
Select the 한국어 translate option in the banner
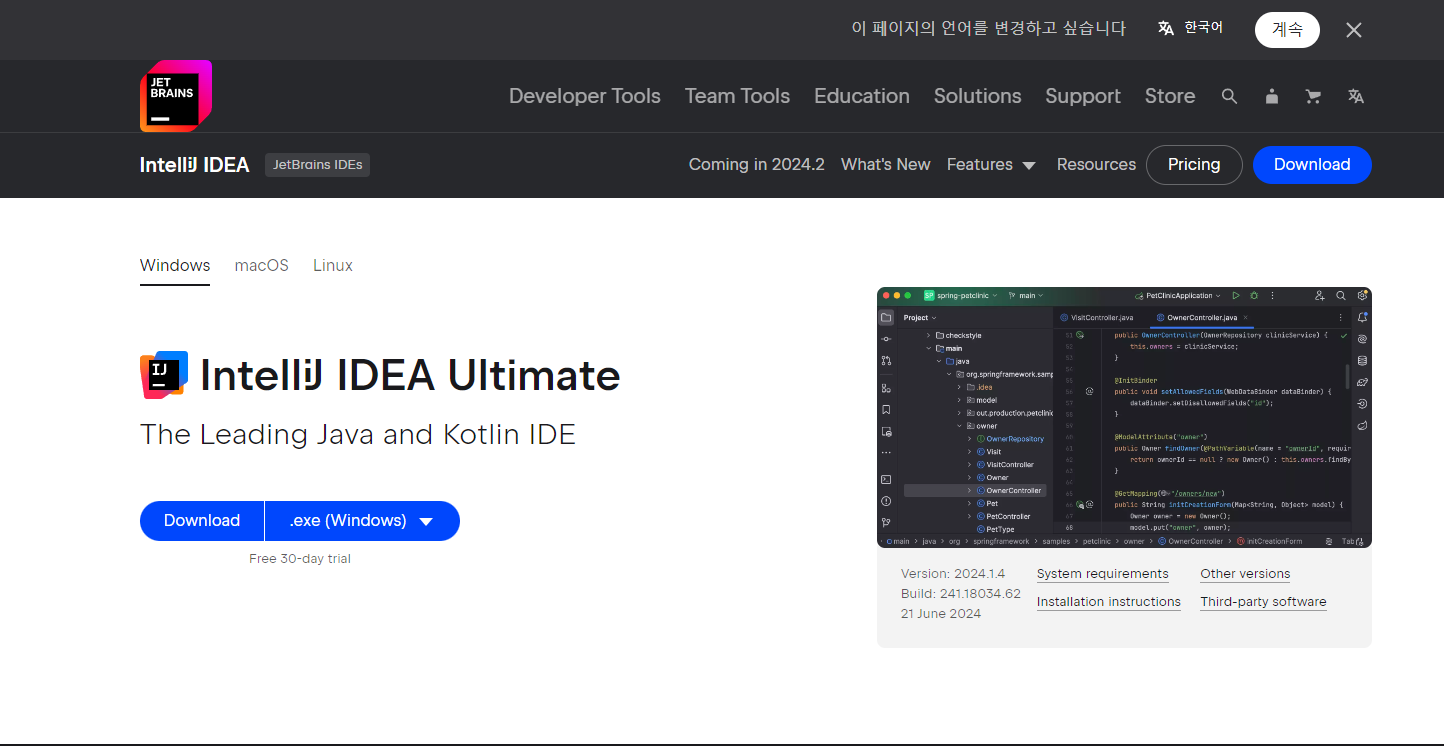pyautogui.click(x=1190, y=28)
